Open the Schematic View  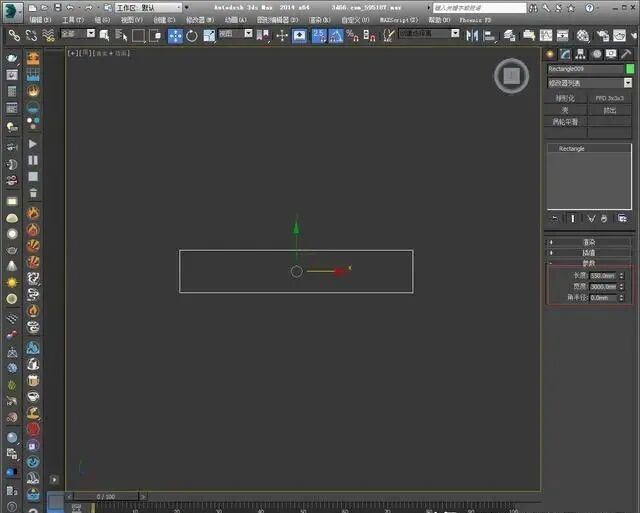coord(562,36)
